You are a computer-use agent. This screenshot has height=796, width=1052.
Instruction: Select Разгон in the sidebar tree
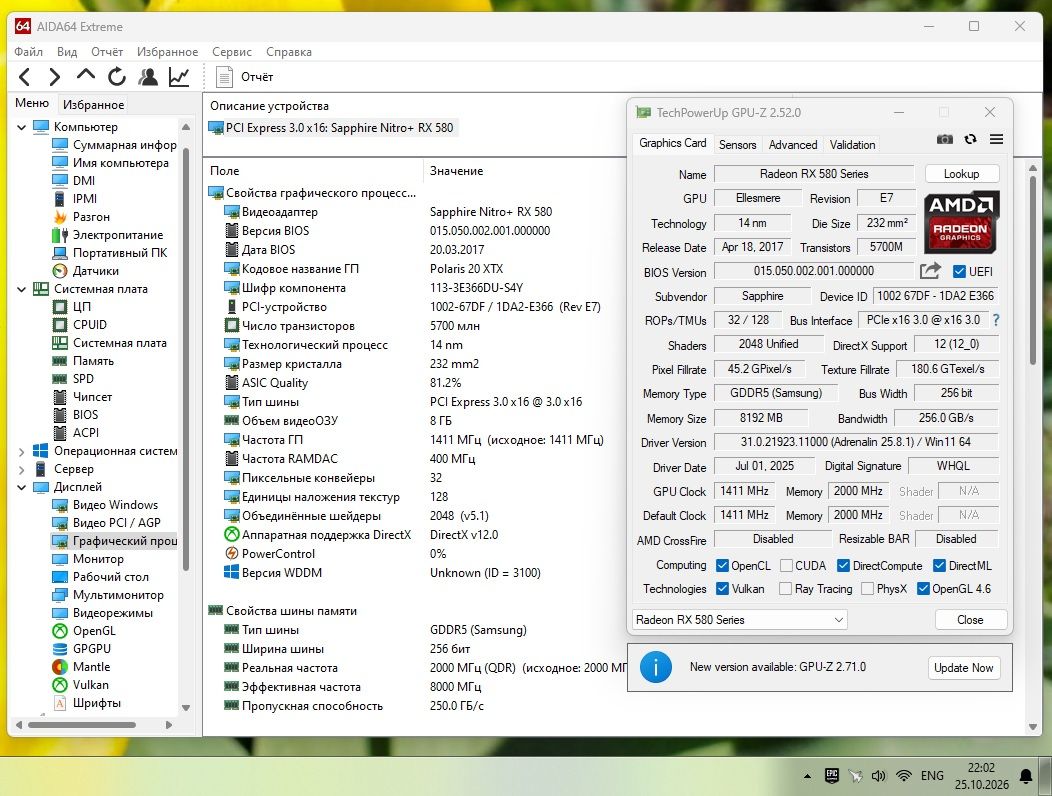click(x=91, y=217)
